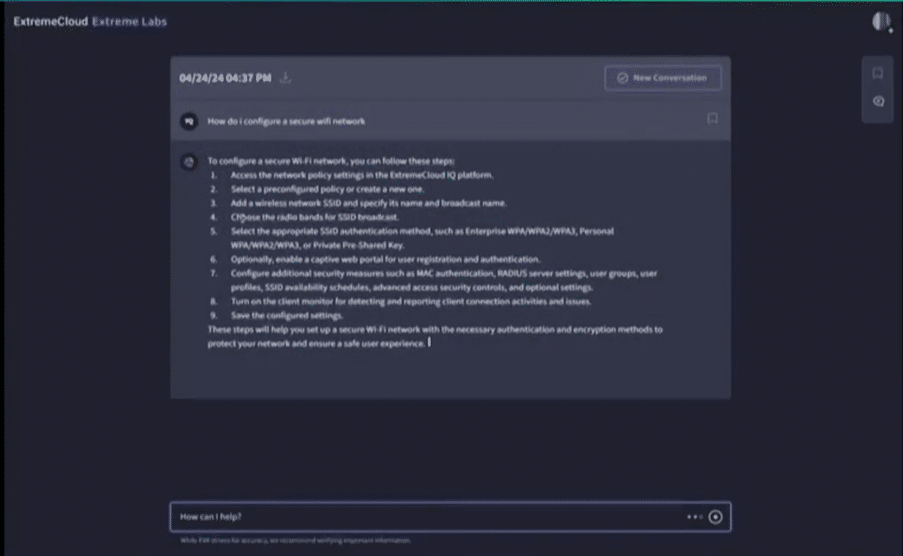Screen dimensions: 903x556
Task: Open saved bookmarks in the right sidebar
Action: point(877,74)
